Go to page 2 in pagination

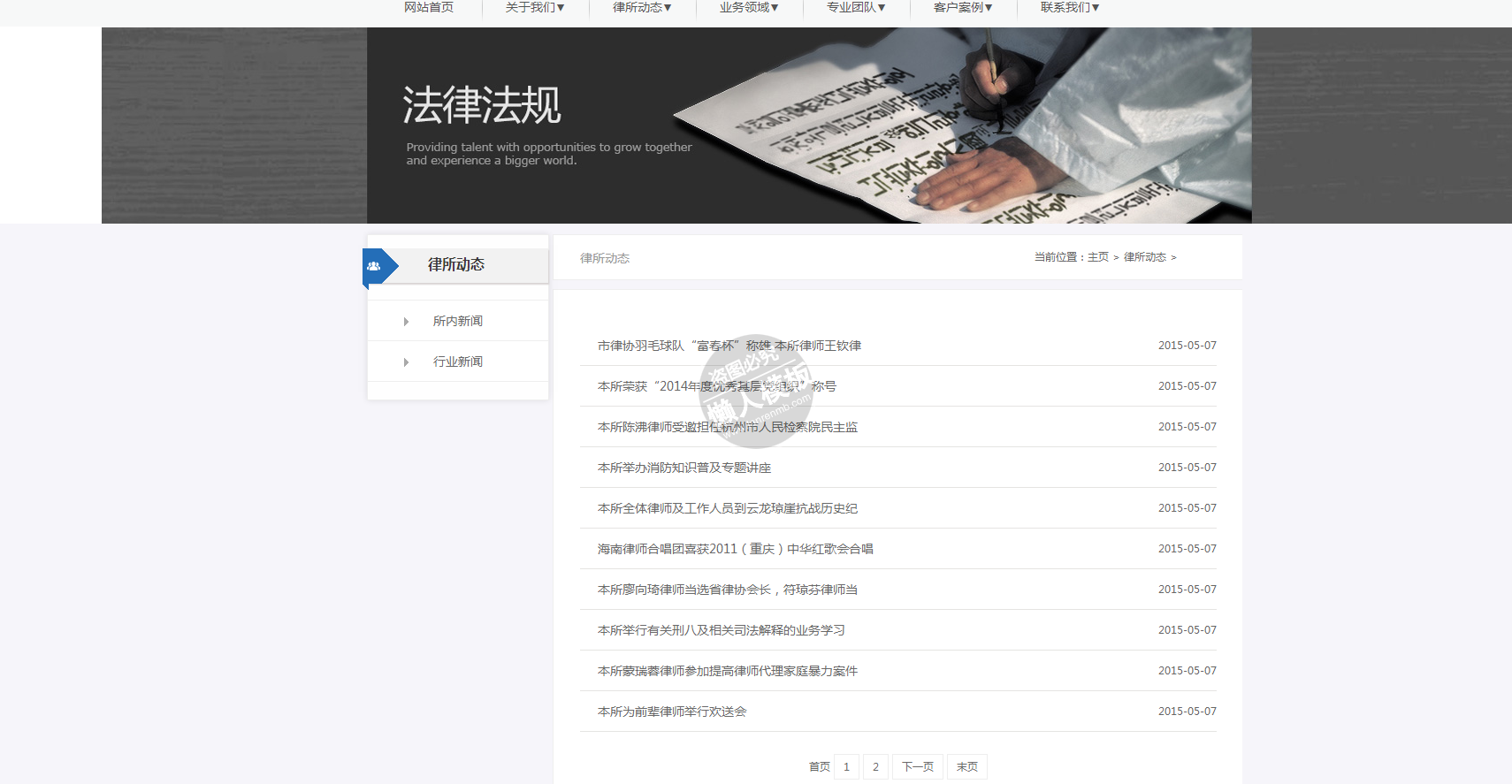coord(875,766)
